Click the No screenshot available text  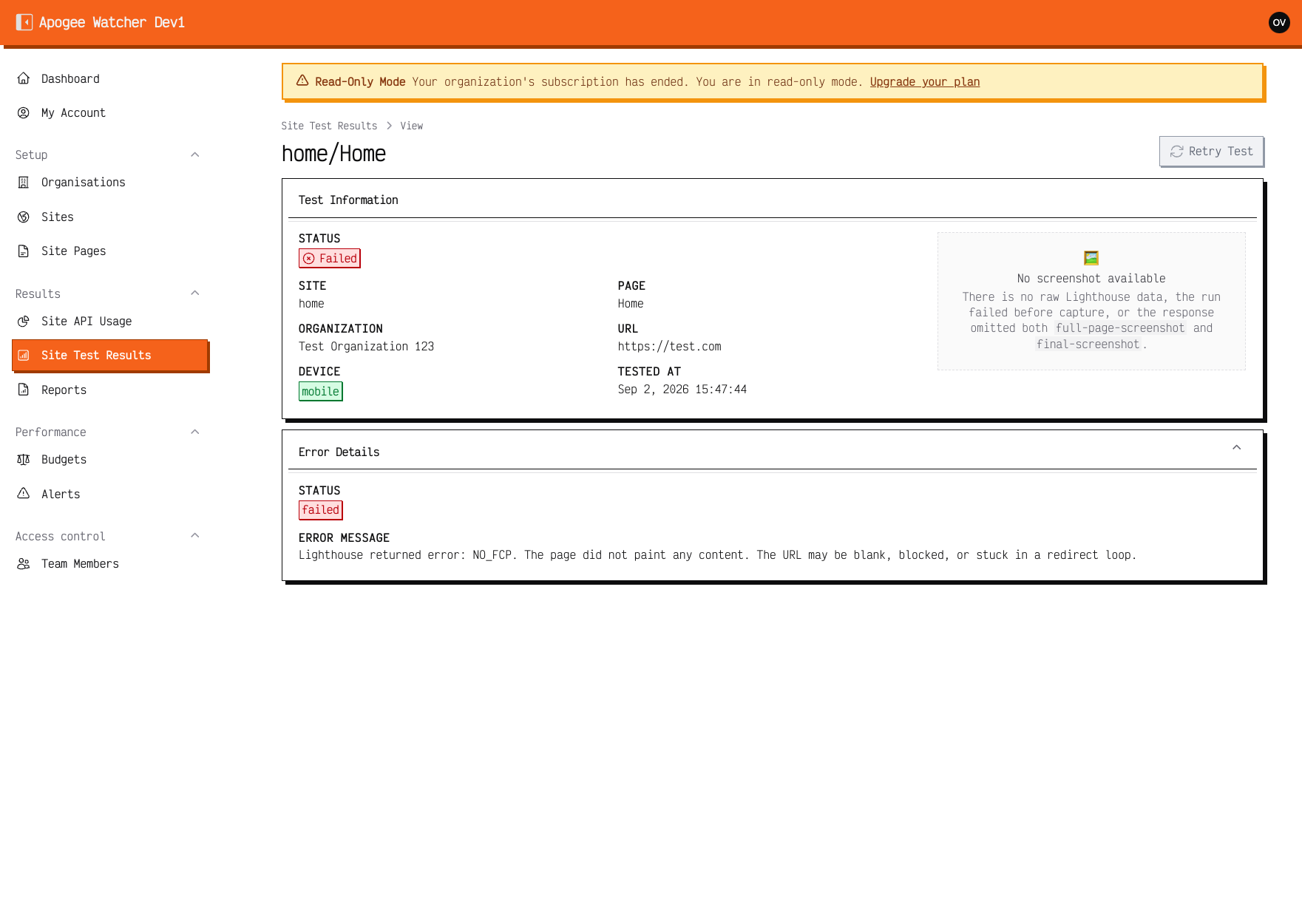click(x=1091, y=279)
